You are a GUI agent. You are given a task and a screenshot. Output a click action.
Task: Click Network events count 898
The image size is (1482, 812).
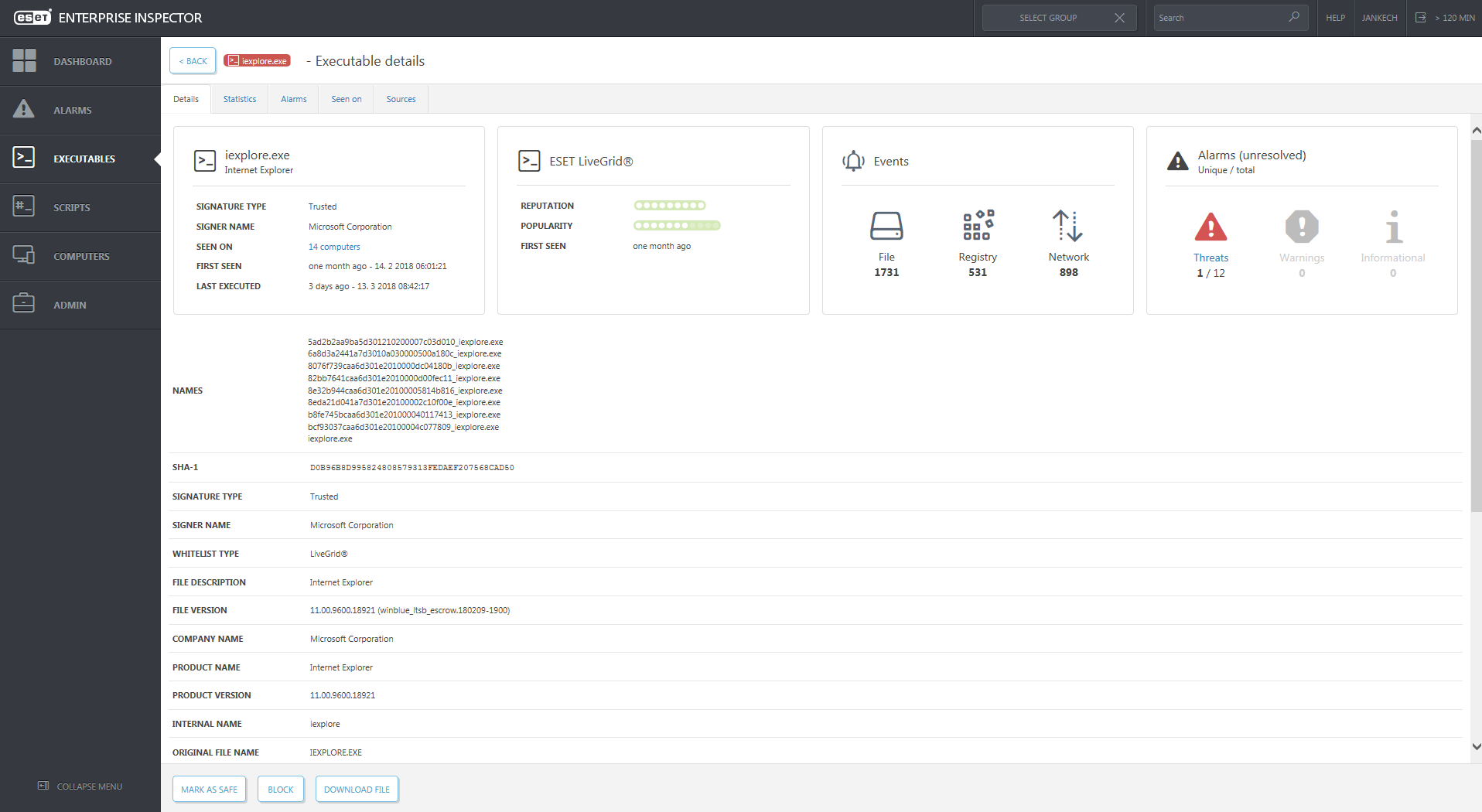point(1068,272)
